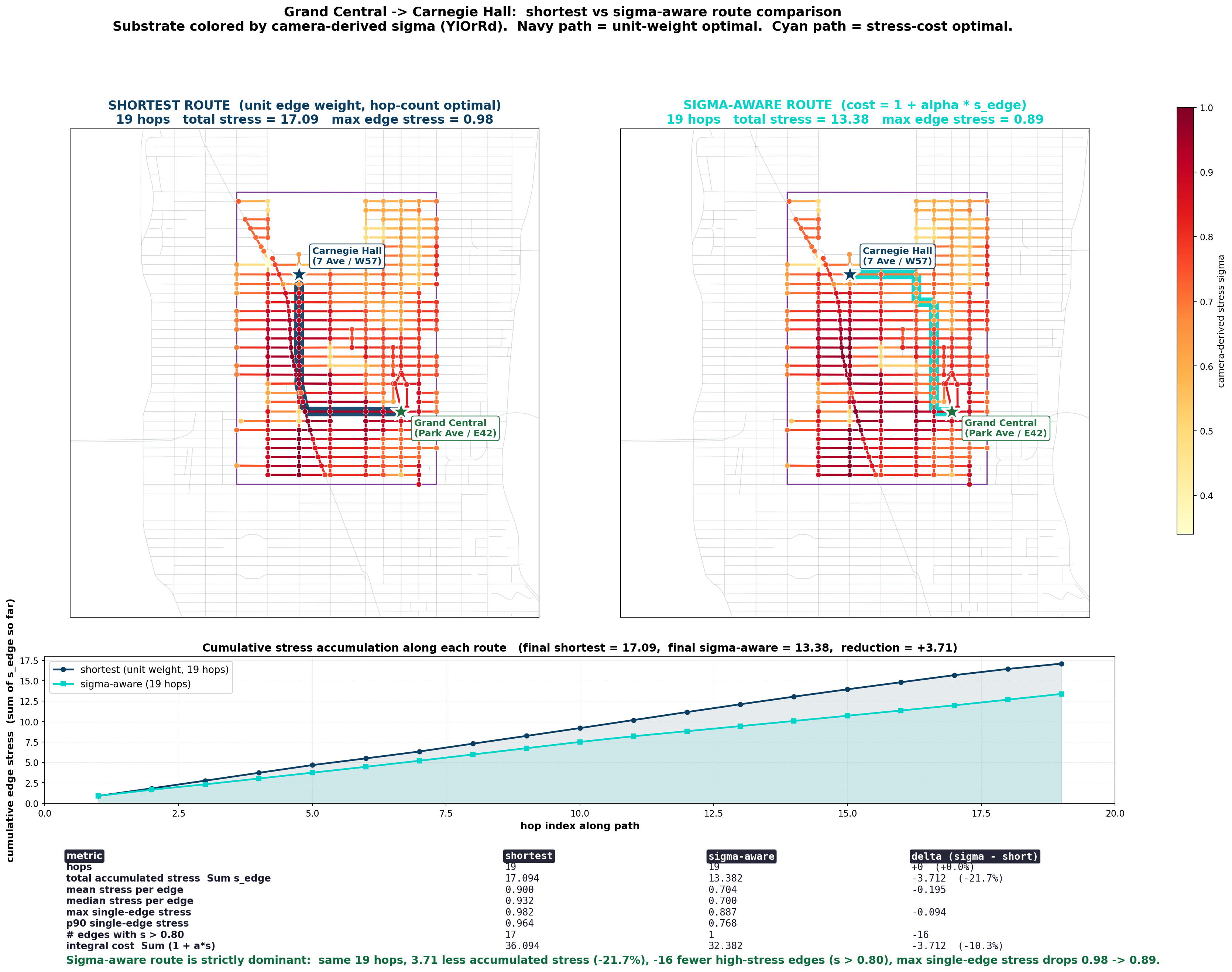Click the navy Carnegie Hall star in shortest route map
This screenshot has width=1232, height=972.
click(299, 274)
